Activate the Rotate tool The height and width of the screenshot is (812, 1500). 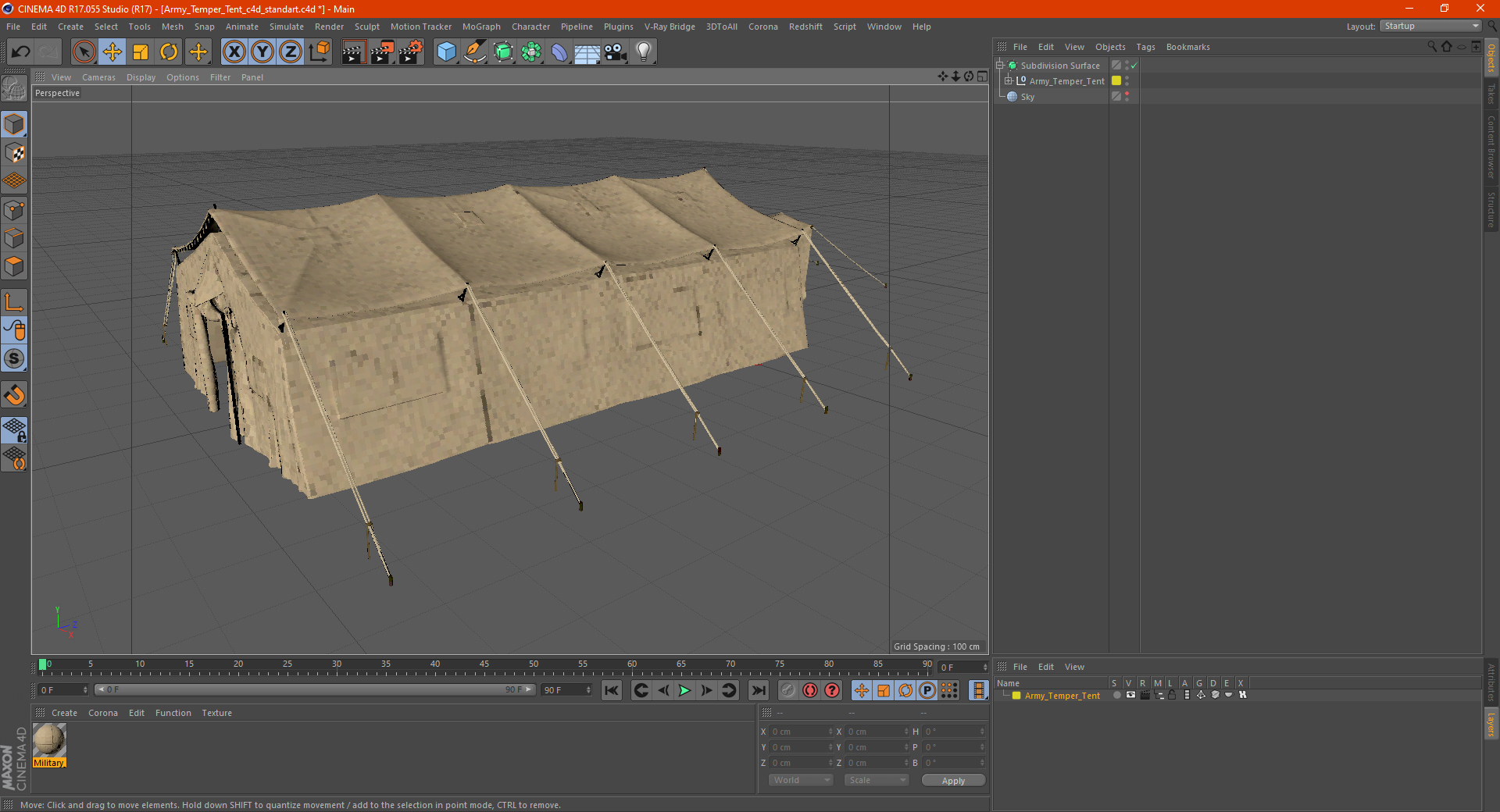[169, 52]
